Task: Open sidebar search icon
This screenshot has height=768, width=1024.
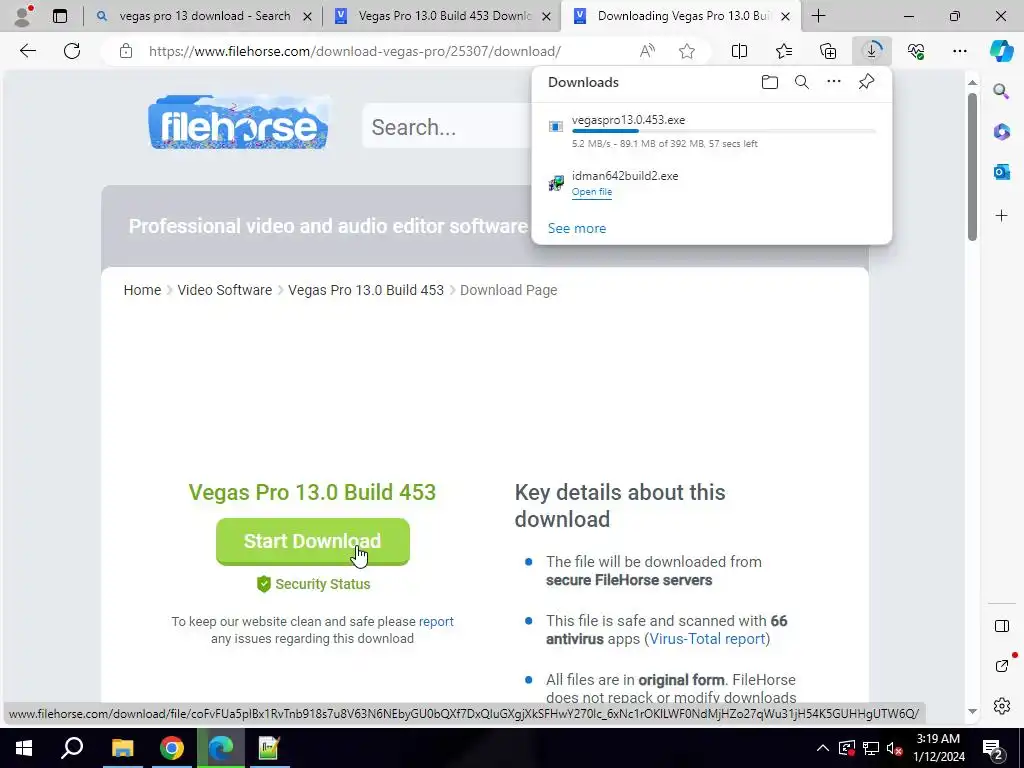Action: [1001, 91]
